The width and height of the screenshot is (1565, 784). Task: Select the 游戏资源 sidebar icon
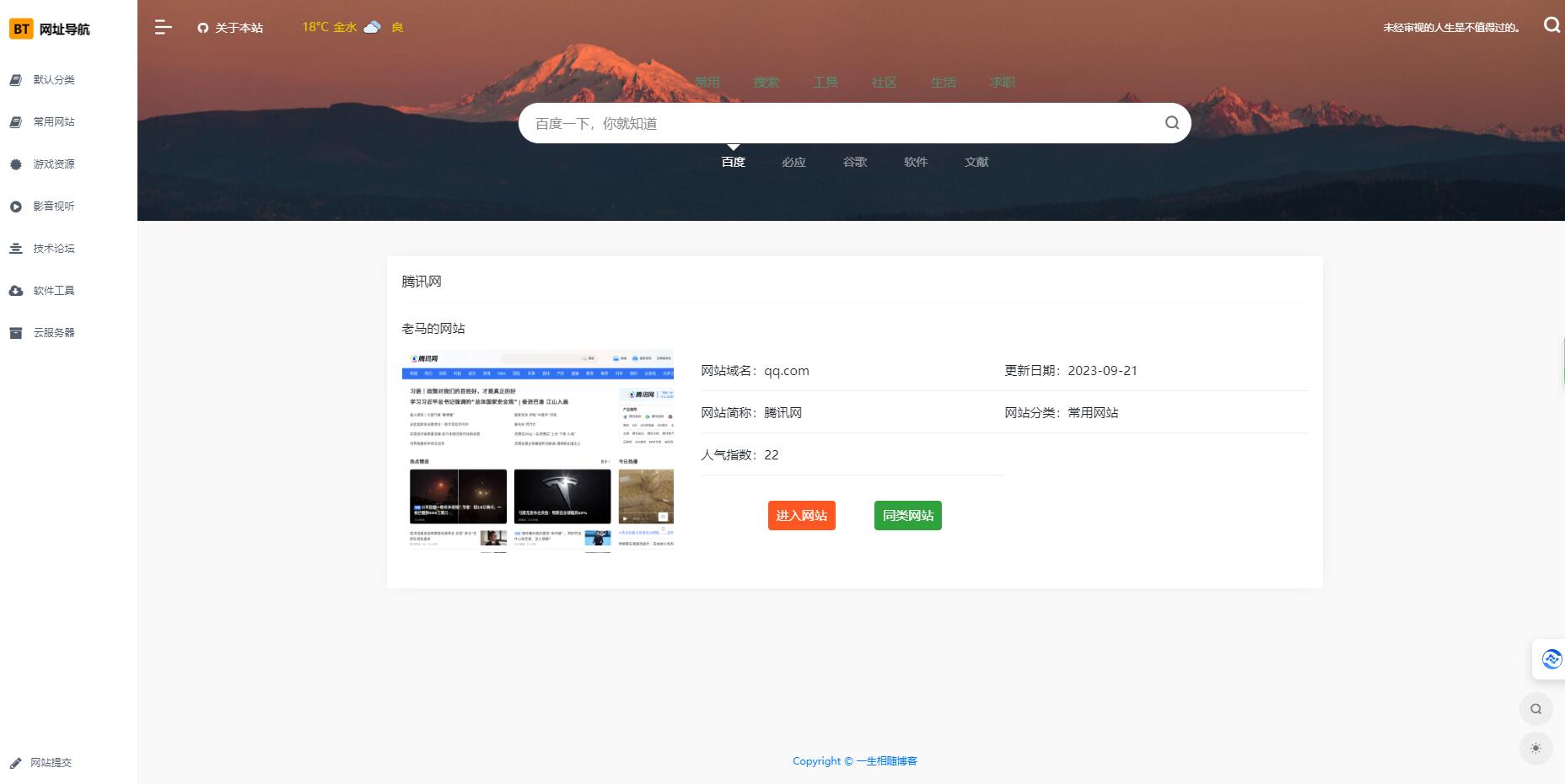coord(14,164)
